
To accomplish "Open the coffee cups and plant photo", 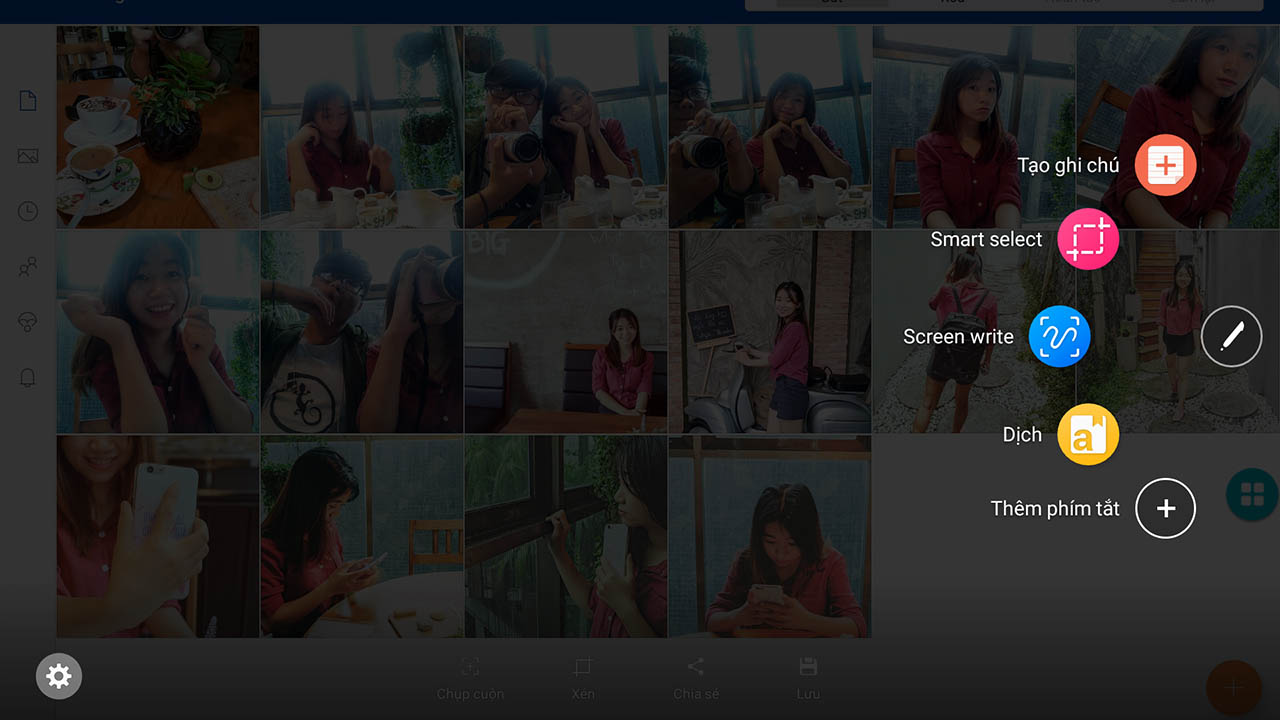I will click(x=158, y=127).
